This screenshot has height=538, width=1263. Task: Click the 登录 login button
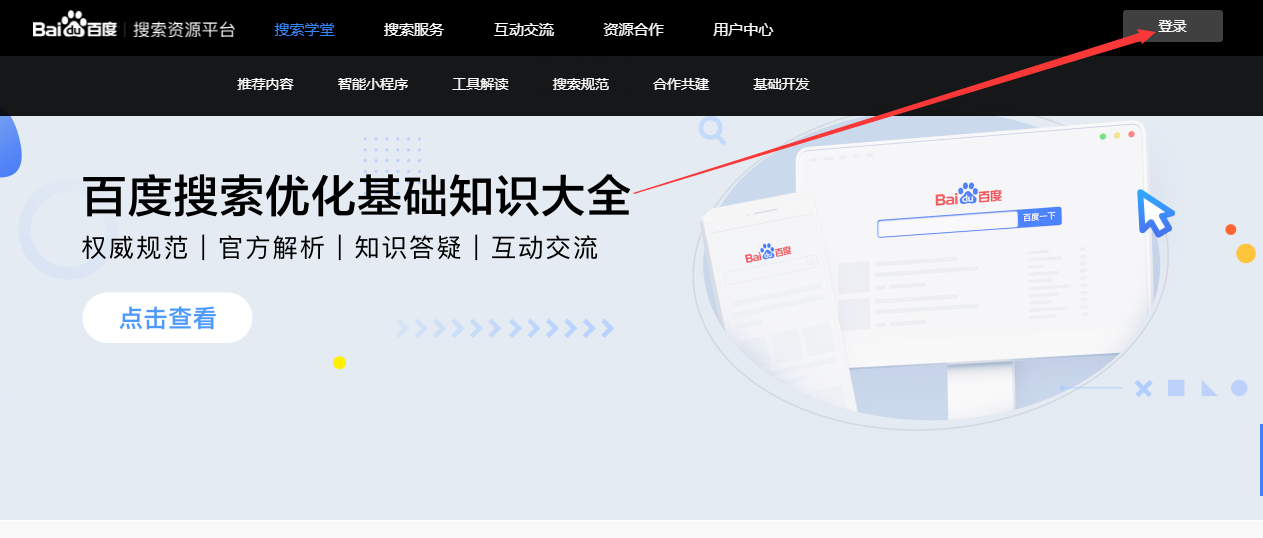[1172, 26]
